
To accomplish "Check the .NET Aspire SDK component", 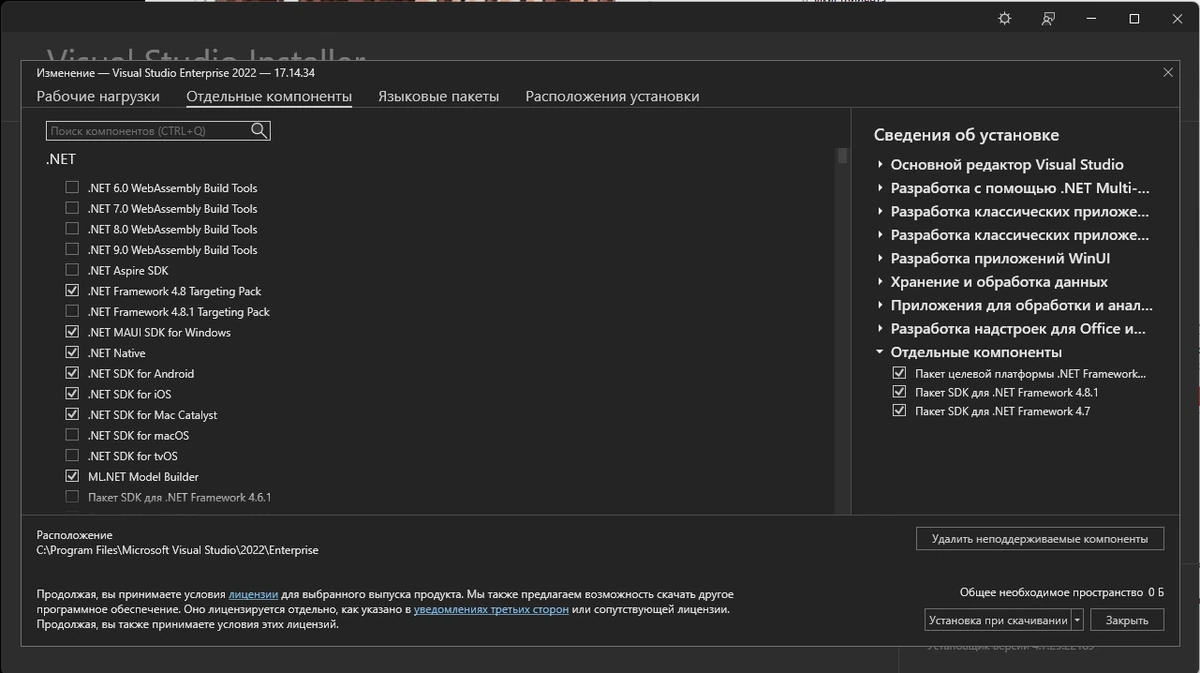I will point(72,270).
